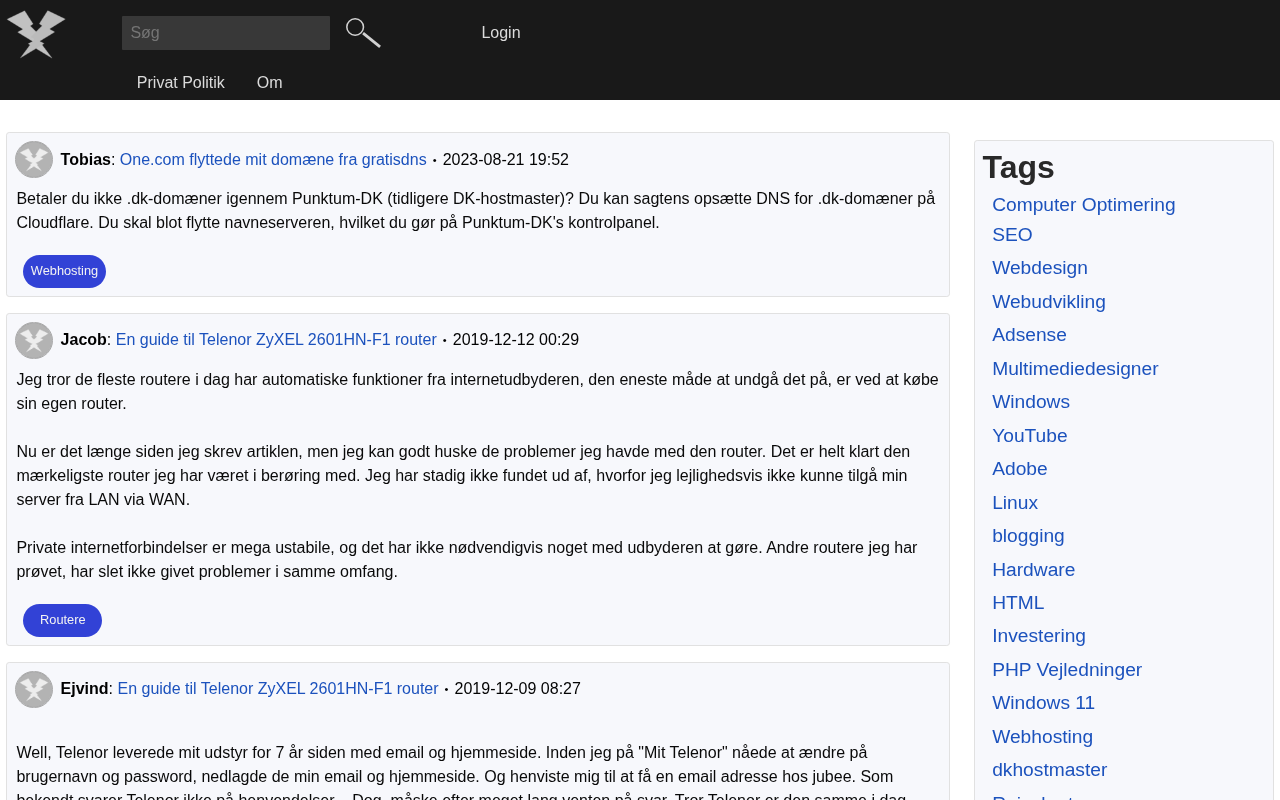Click Jacob's avatar icon
1280x800 pixels.
34,340
